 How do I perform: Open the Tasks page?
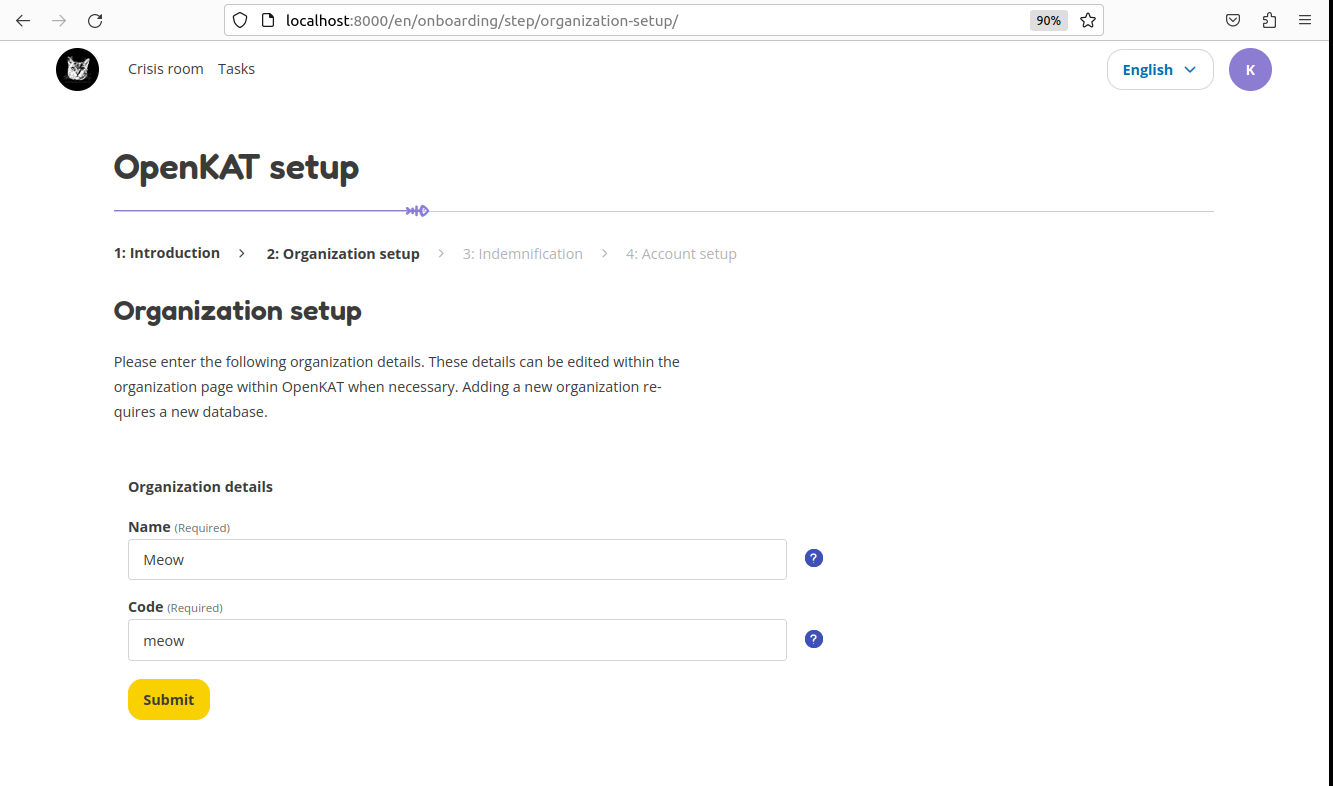tap(237, 69)
